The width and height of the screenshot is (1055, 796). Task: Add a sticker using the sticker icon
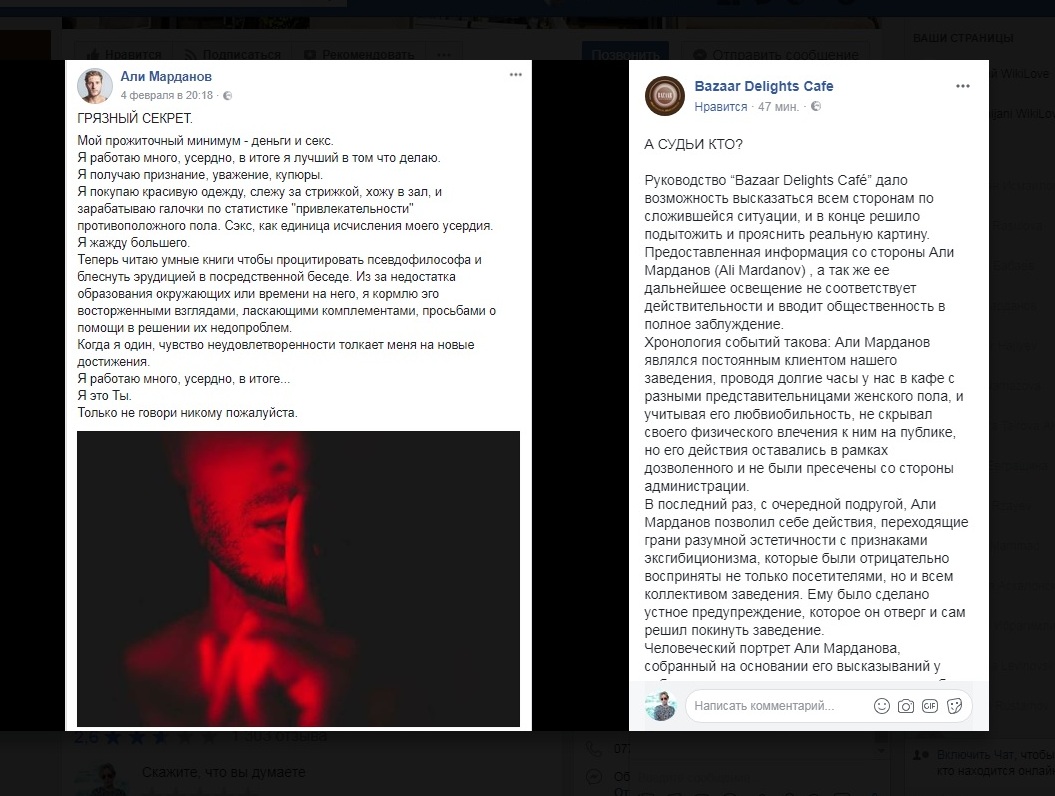tap(954, 706)
